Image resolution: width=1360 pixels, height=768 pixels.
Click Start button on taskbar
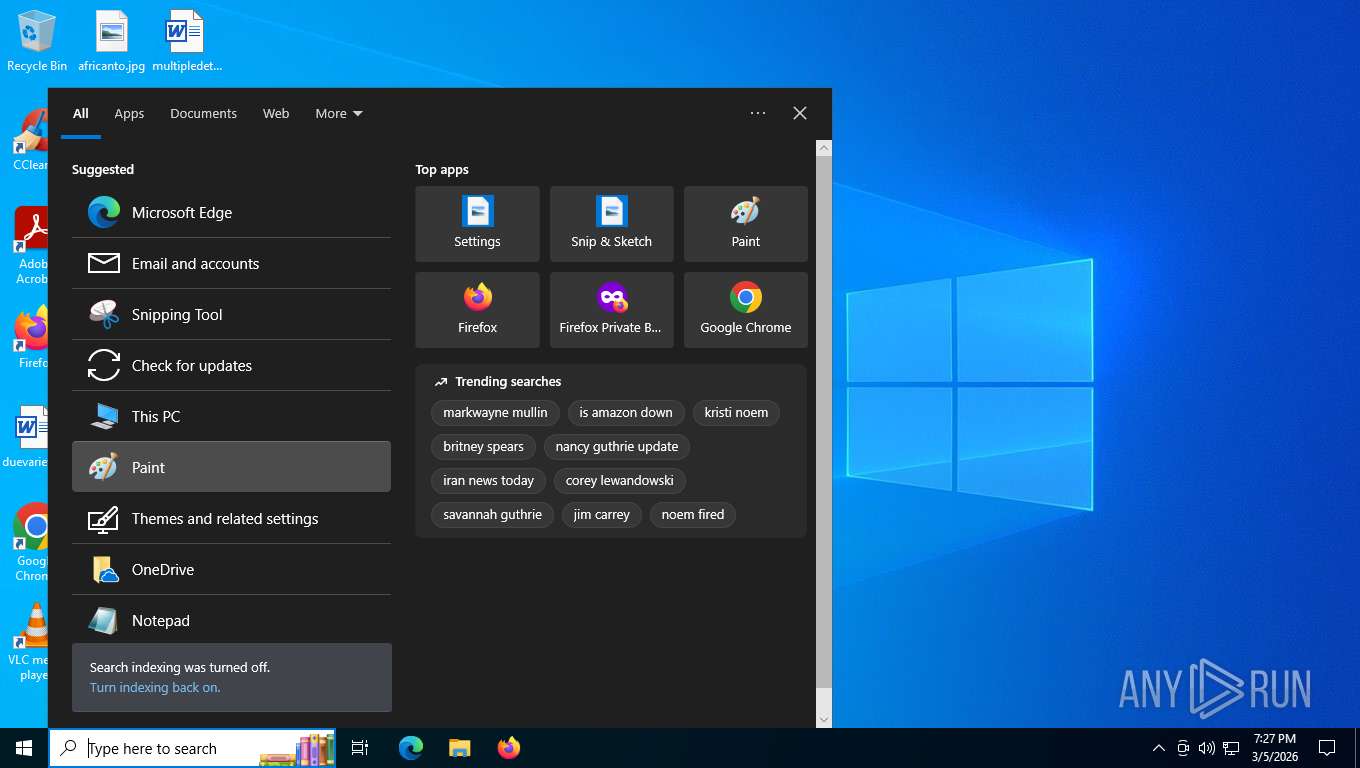(x=24, y=748)
